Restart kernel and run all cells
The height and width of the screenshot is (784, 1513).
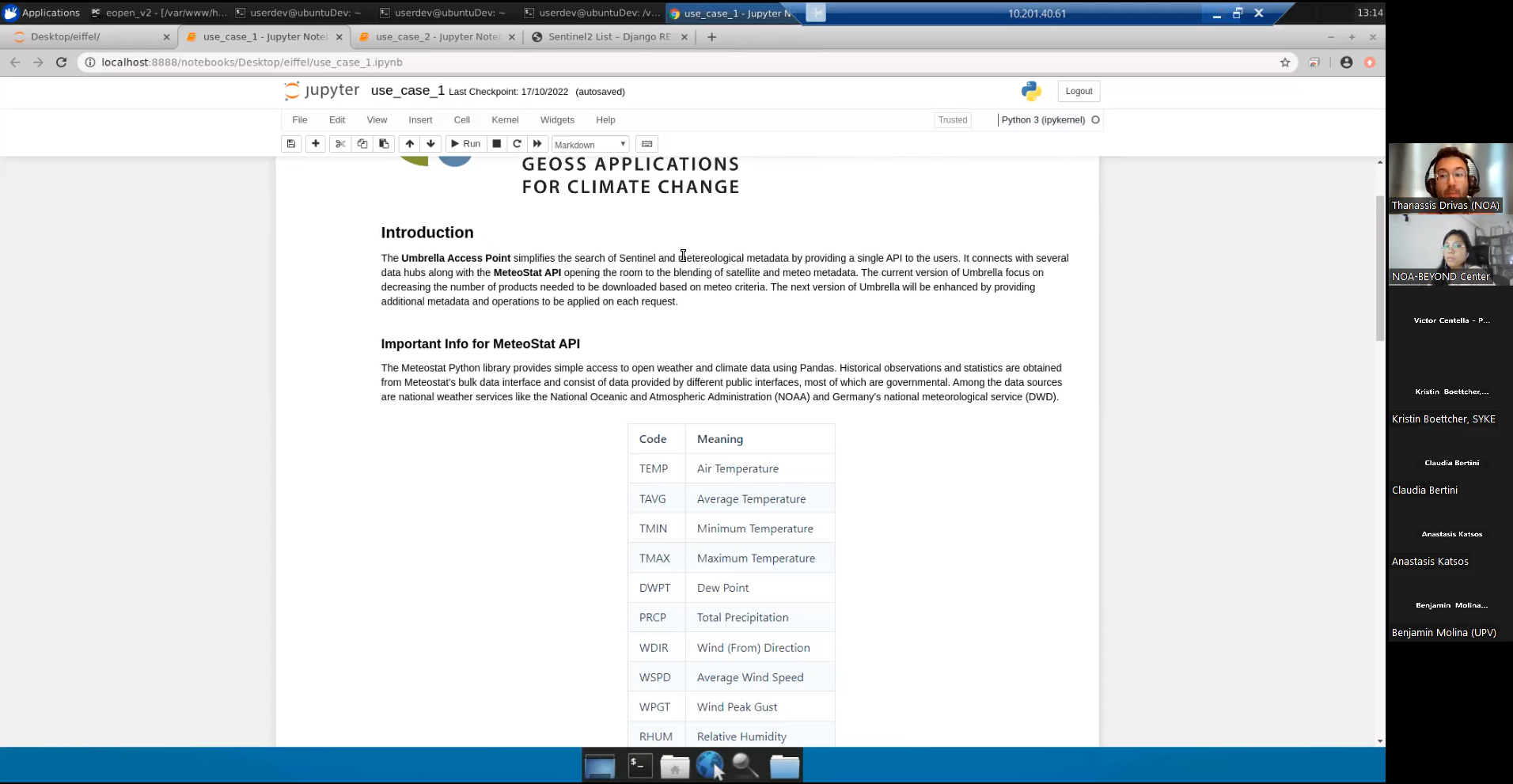[537, 144]
